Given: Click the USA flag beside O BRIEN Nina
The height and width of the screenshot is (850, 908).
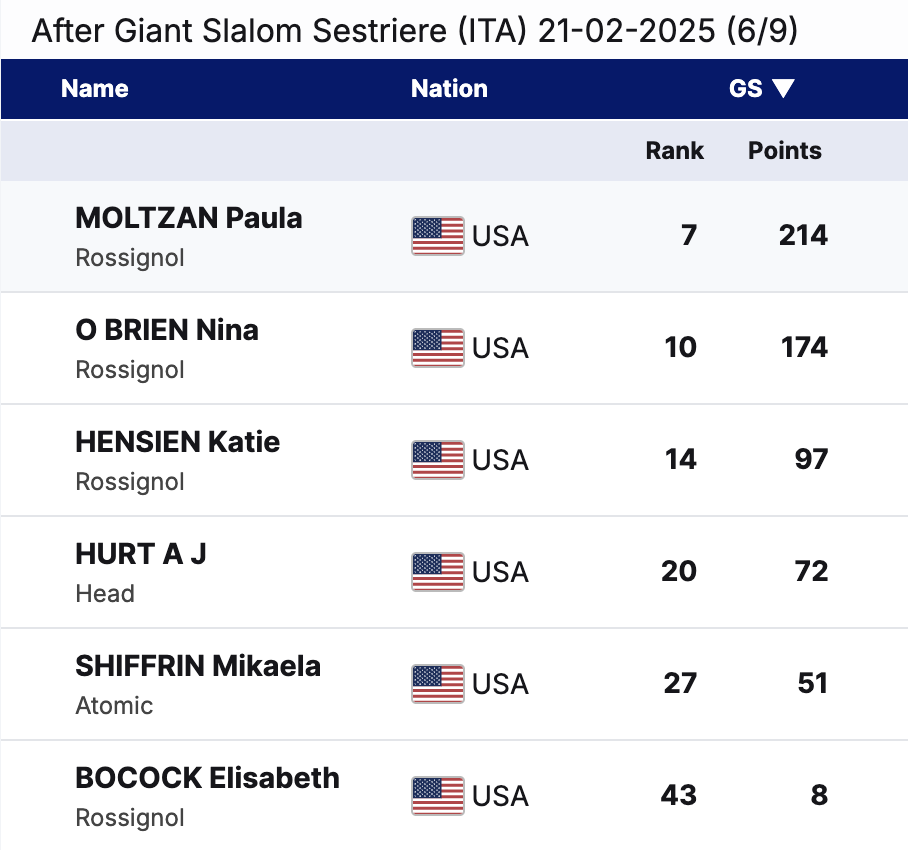Looking at the screenshot, I should coord(437,348).
